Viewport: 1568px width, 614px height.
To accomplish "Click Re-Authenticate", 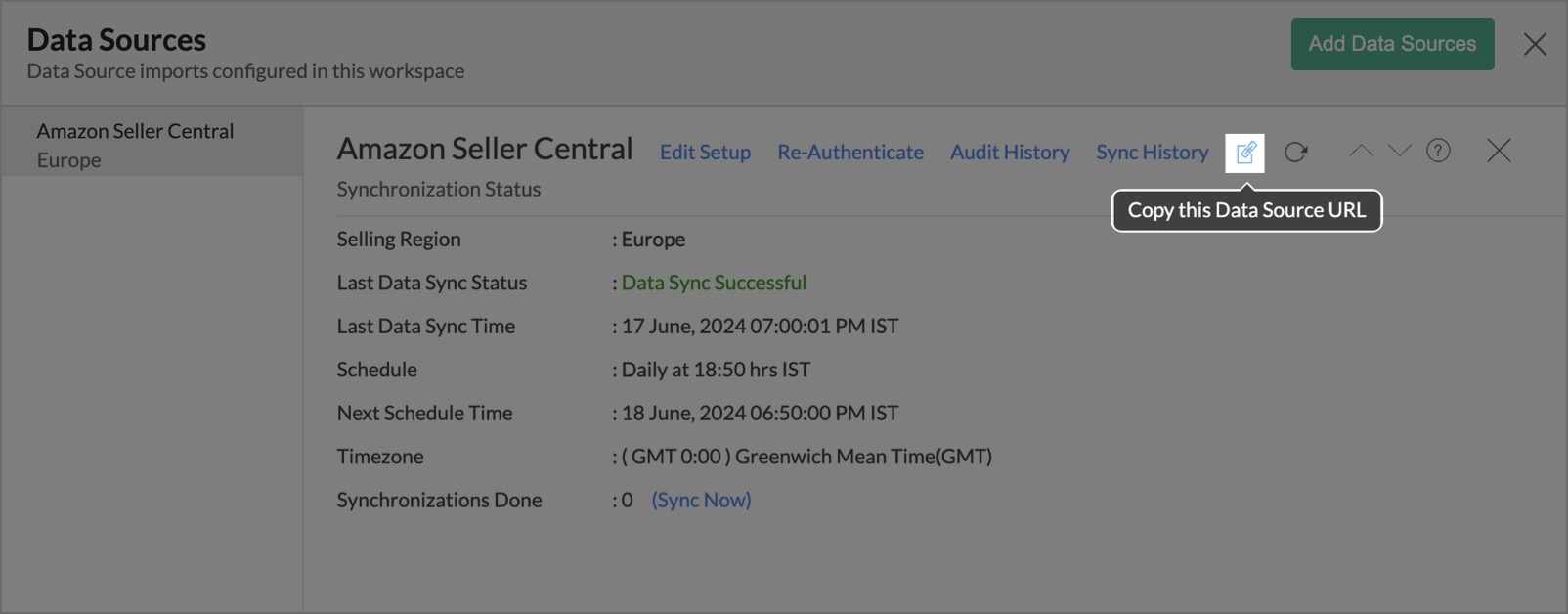I will coord(850,153).
